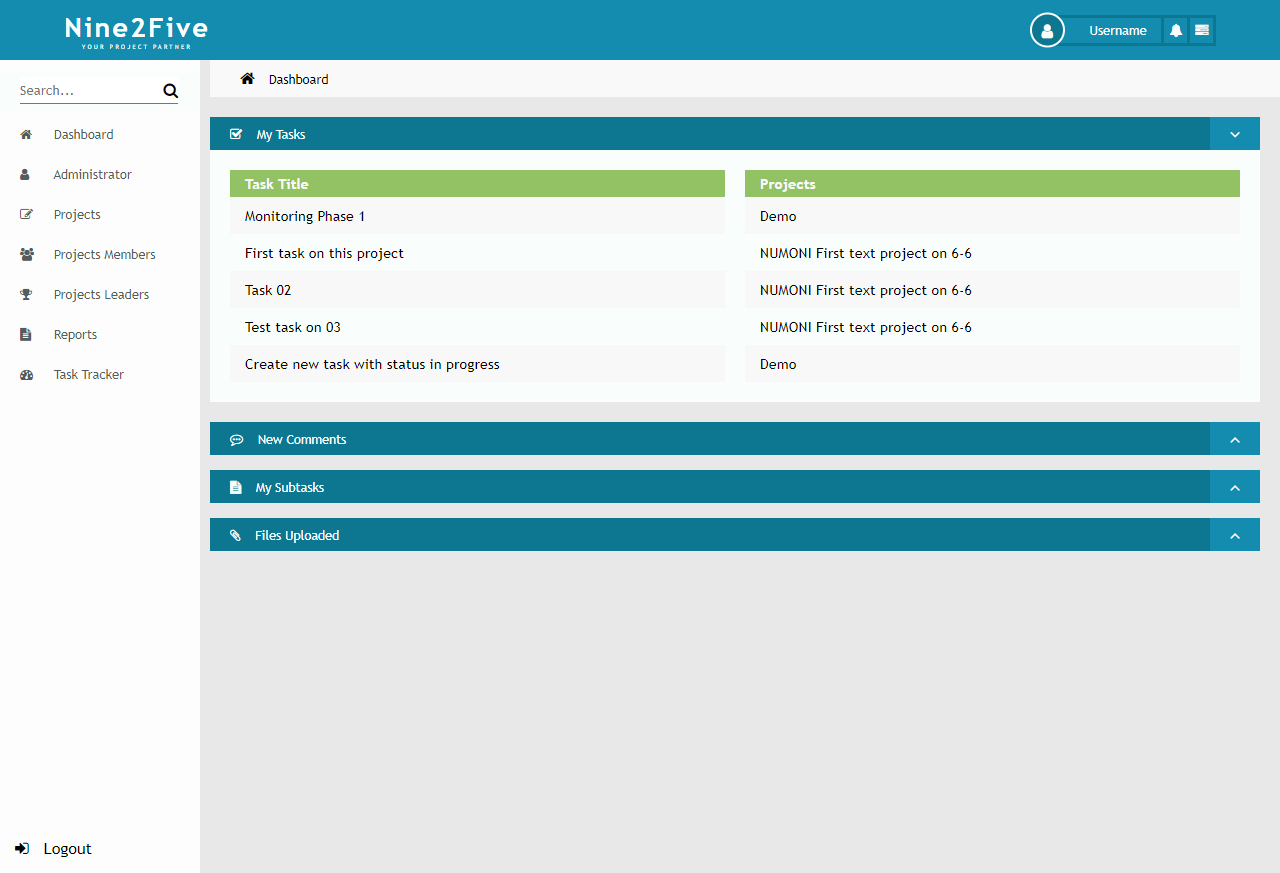Click the search magnifier icon
This screenshot has width=1280, height=873.
170,91
